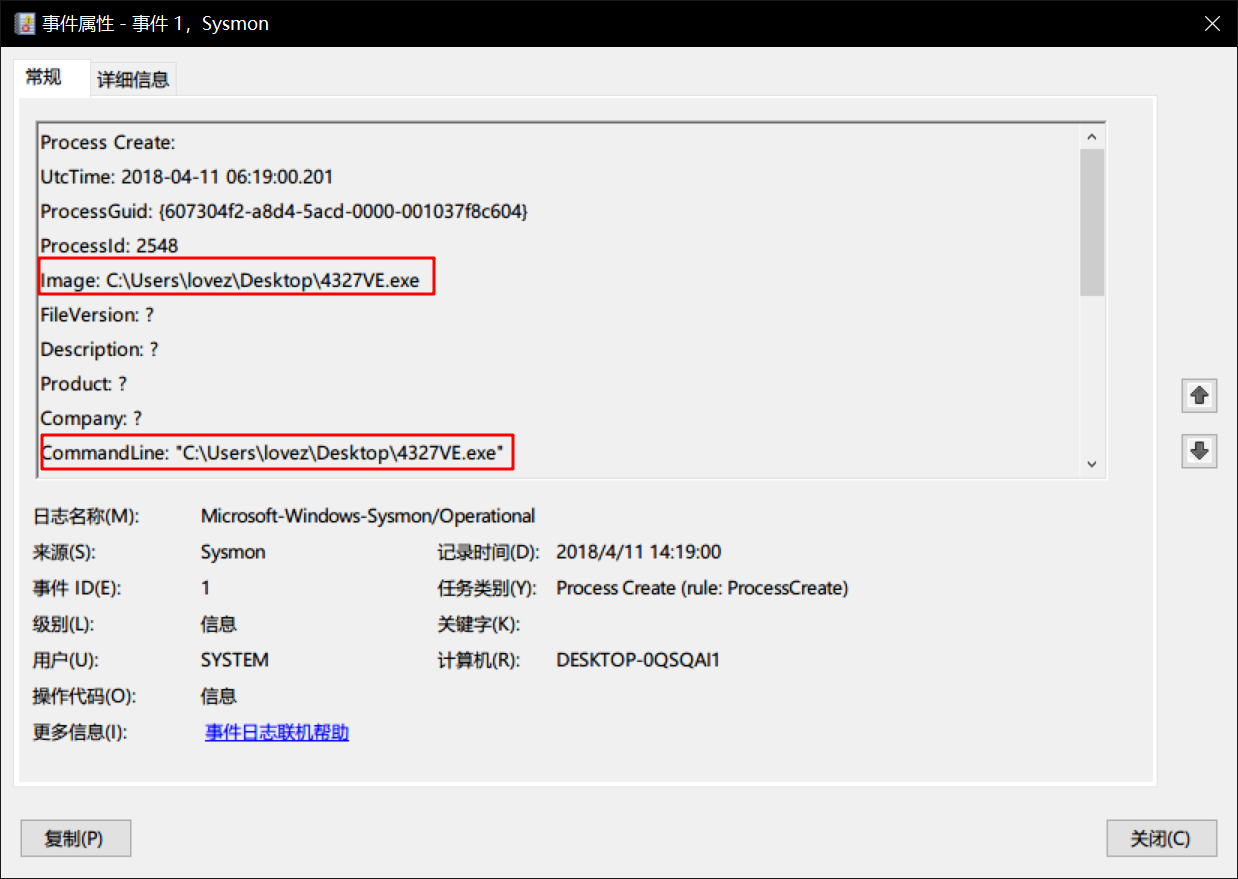1238x879 pixels.
Task: Show the previous event with up arrow
Action: 1199,396
